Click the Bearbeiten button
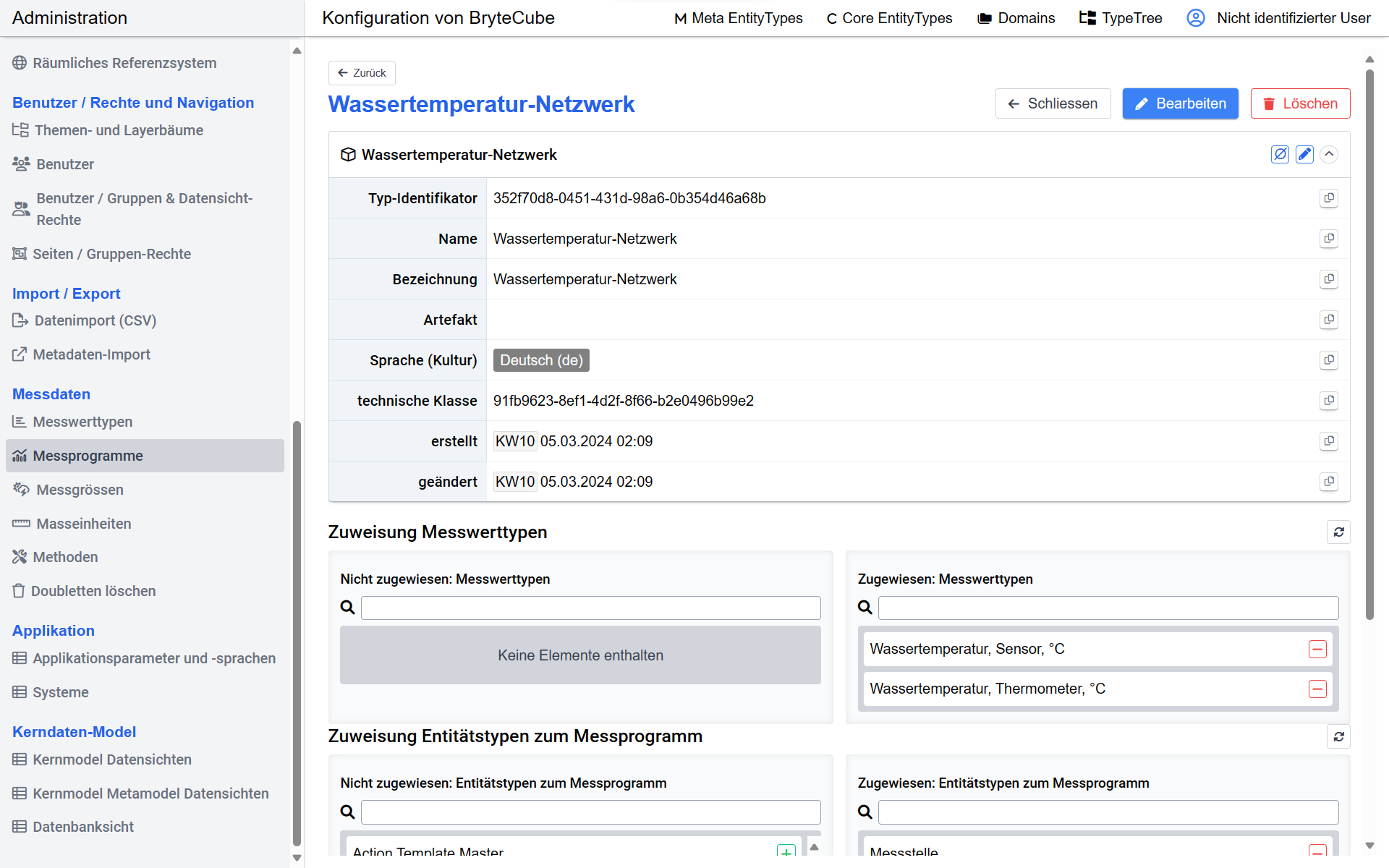The width and height of the screenshot is (1389, 868). 1180,103
